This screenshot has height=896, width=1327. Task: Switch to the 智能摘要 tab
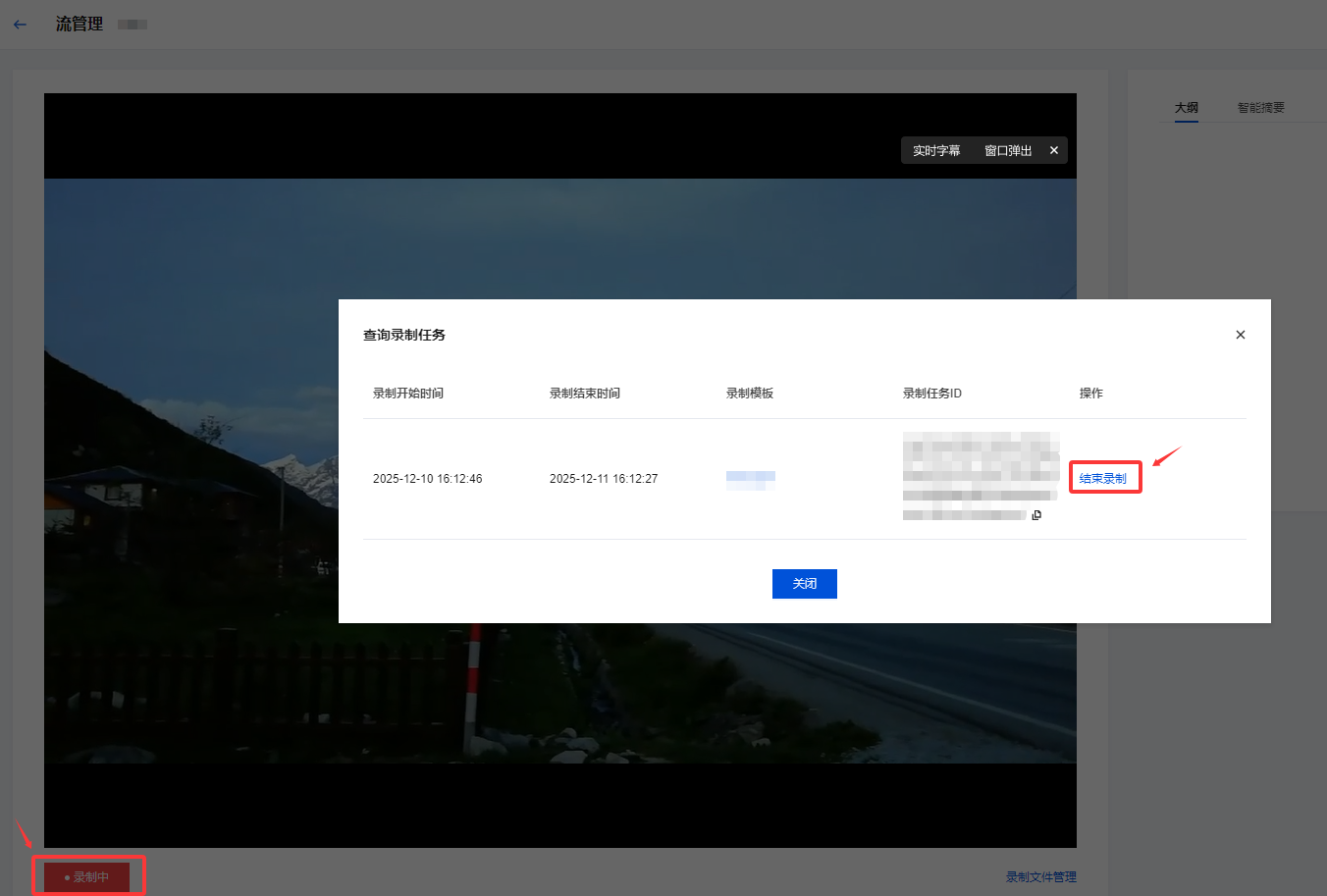(1260, 108)
